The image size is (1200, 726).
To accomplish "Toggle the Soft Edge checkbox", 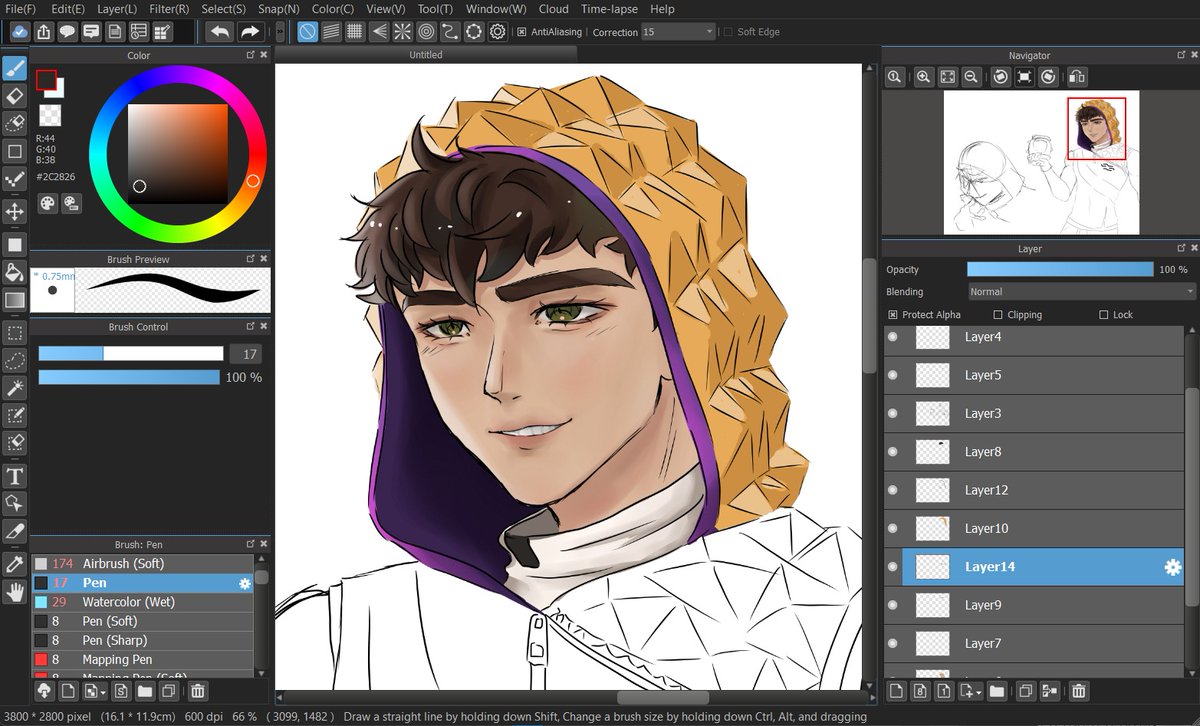I will click(728, 32).
